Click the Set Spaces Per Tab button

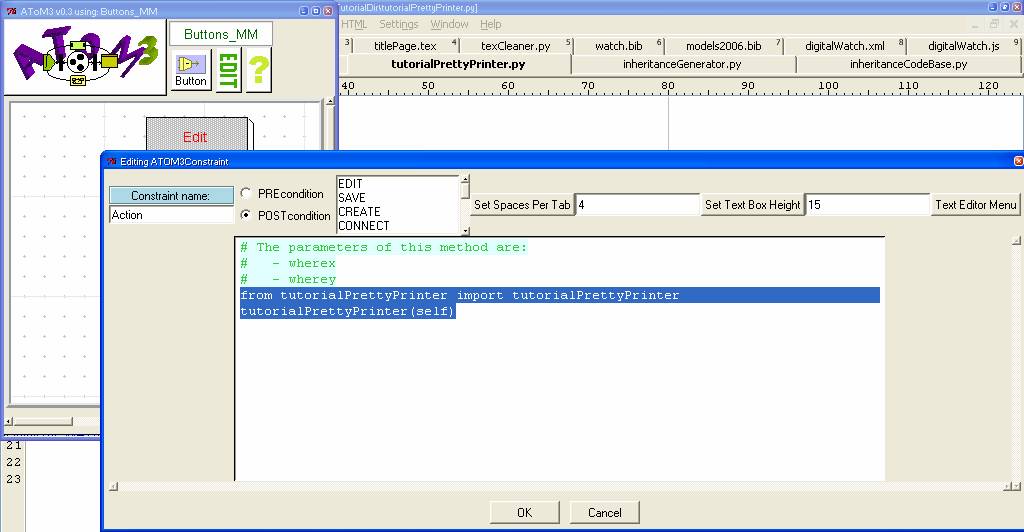click(522, 205)
